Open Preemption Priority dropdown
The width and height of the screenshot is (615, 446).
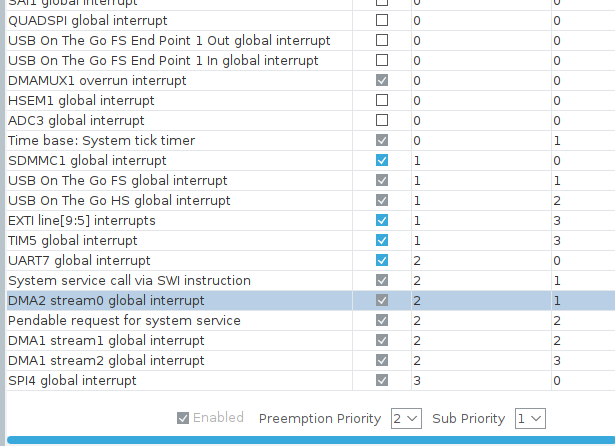406,419
